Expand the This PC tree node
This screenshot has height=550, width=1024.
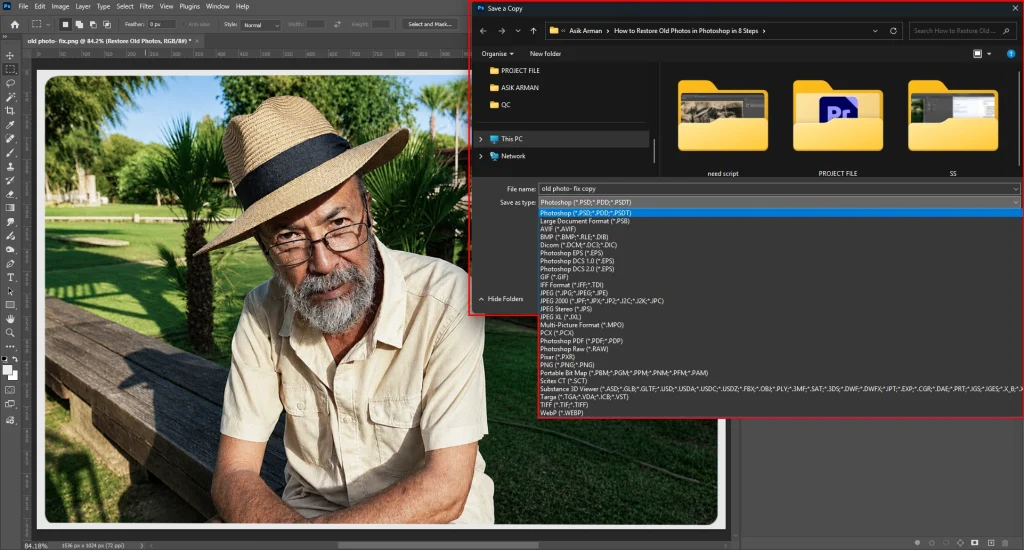tap(481, 139)
